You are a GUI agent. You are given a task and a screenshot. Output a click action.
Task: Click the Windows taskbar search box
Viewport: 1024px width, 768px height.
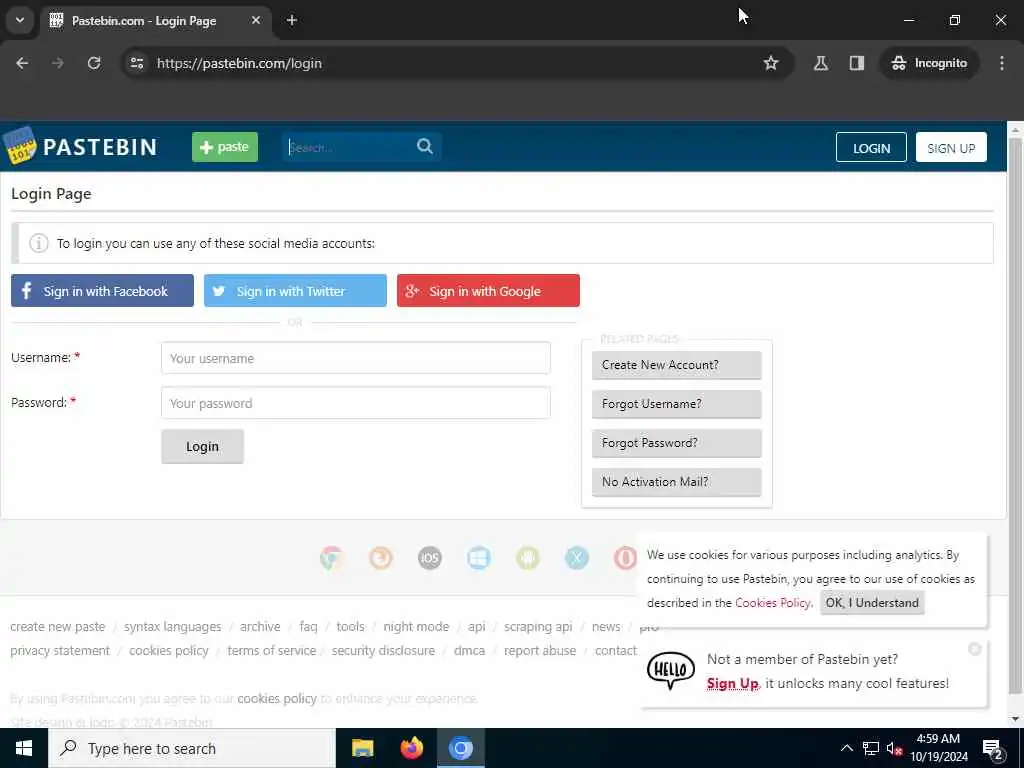point(191,748)
